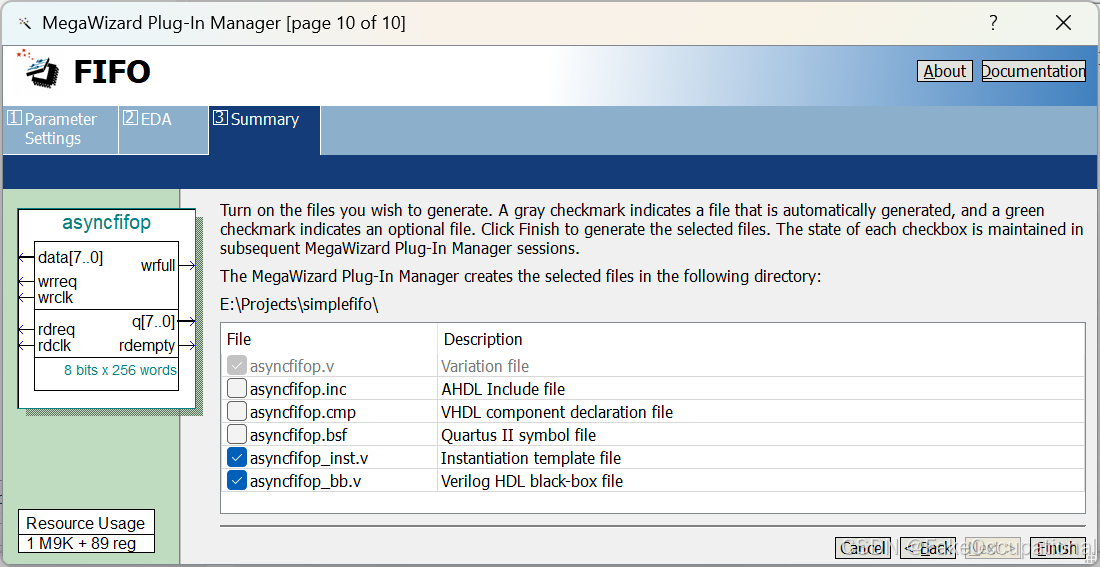
Task: Click the Cancel button
Action: (863, 548)
